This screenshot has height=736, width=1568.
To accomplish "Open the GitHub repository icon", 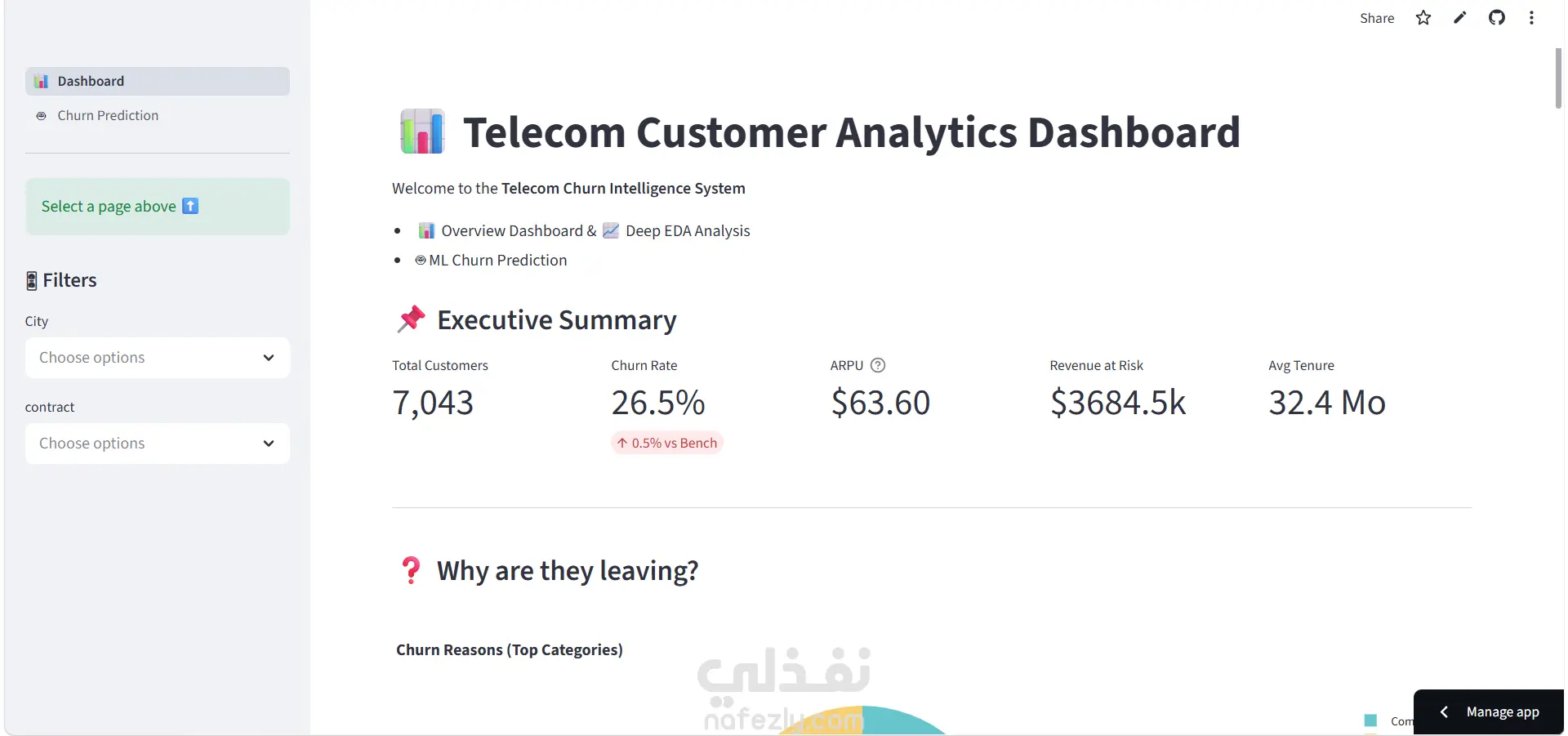I will pyautogui.click(x=1496, y=18).
